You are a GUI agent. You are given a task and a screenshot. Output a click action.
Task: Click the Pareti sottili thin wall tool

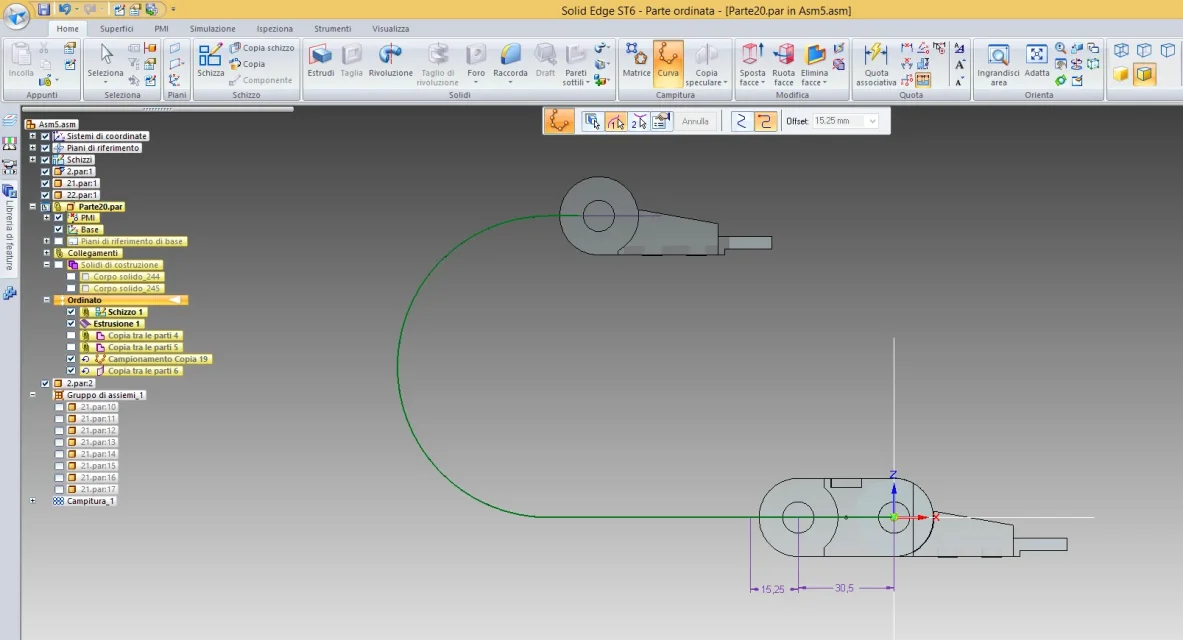576,64
